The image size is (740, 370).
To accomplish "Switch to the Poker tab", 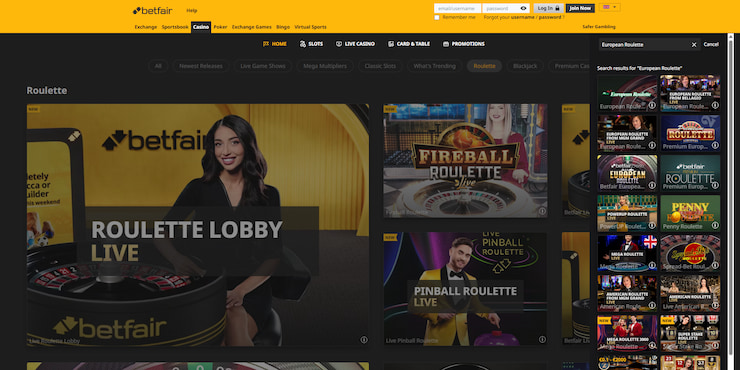I will coord(220,27).
